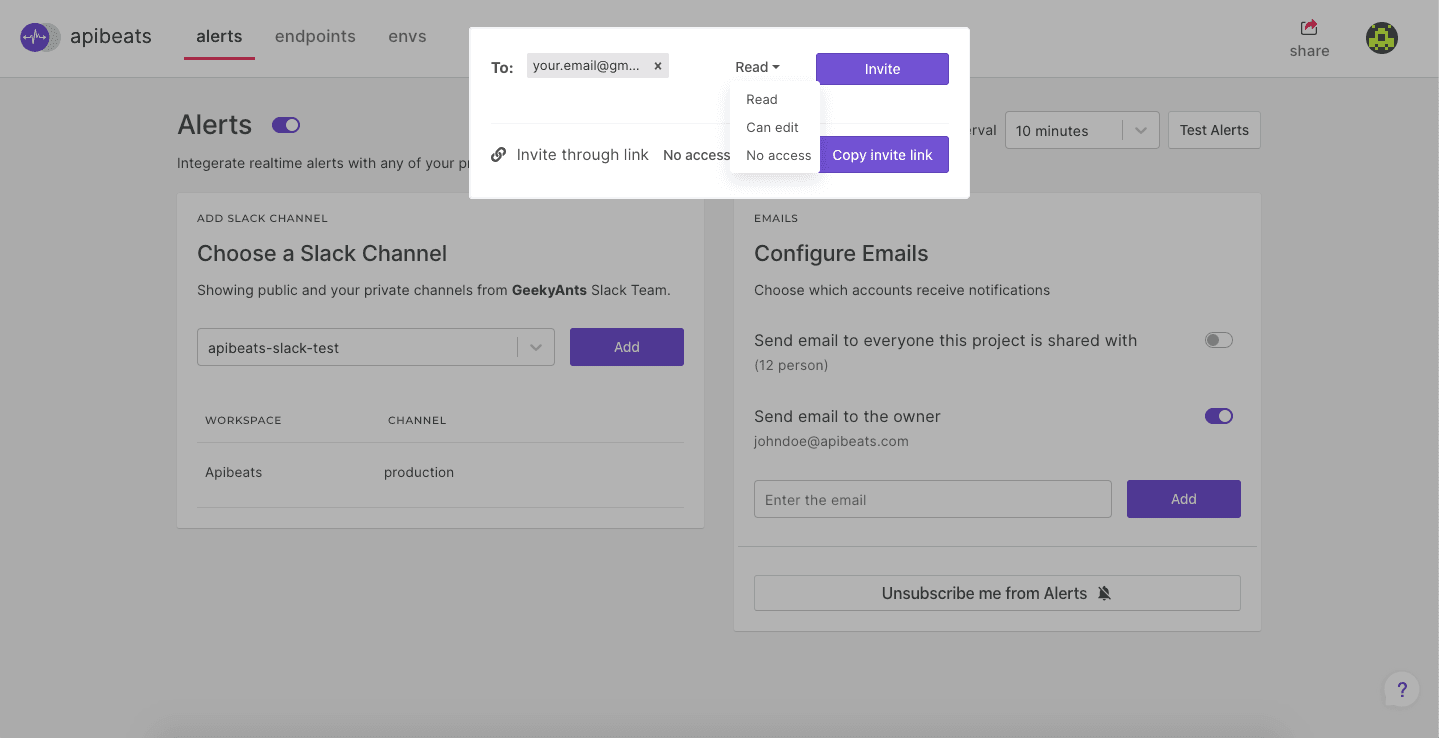Click the link chain icon beside Invite through link

tap(498, 155)
